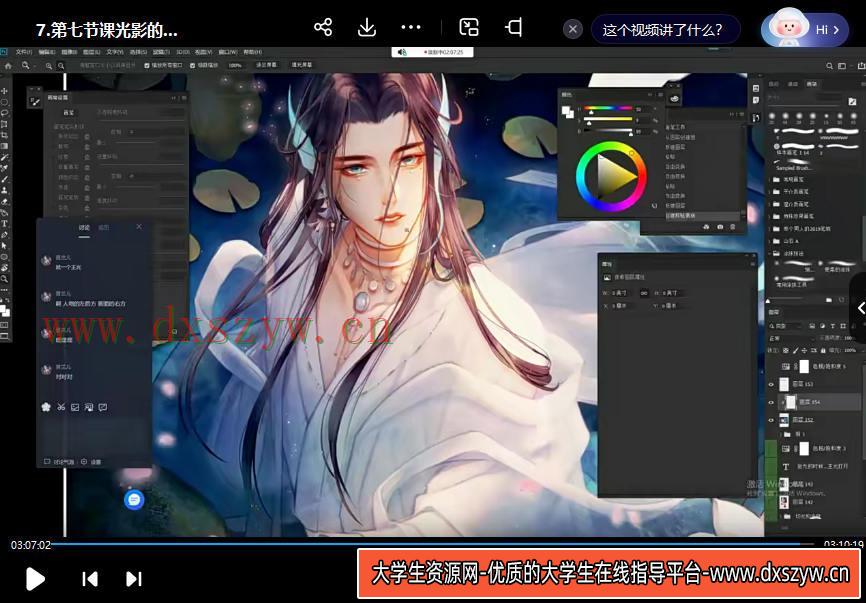Click the camera snapshot icon in history panel
Viewport: 866px width, 603px height.
pos(720,227)
